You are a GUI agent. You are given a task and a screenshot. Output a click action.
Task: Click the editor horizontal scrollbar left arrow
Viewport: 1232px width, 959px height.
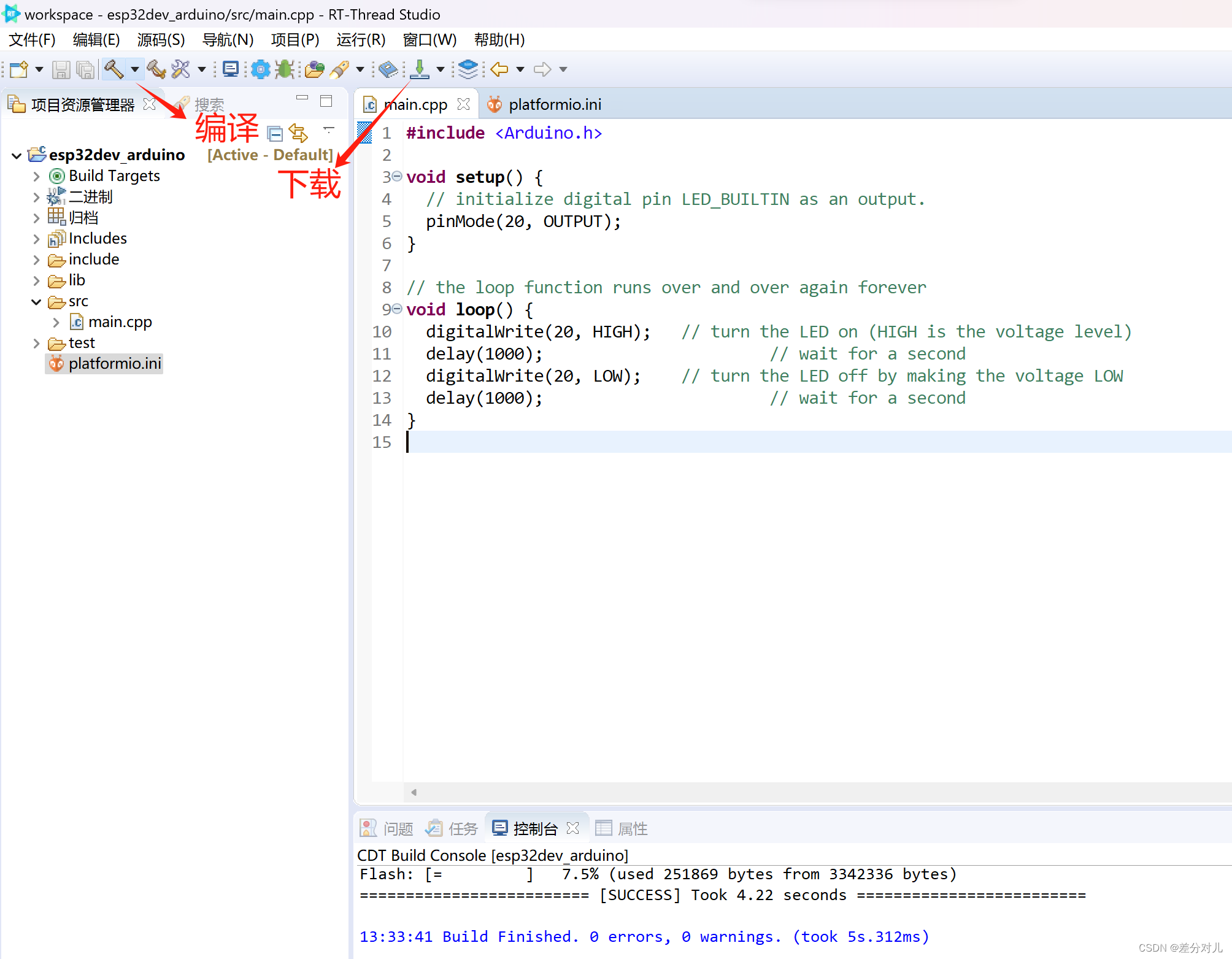coord(414,792)
